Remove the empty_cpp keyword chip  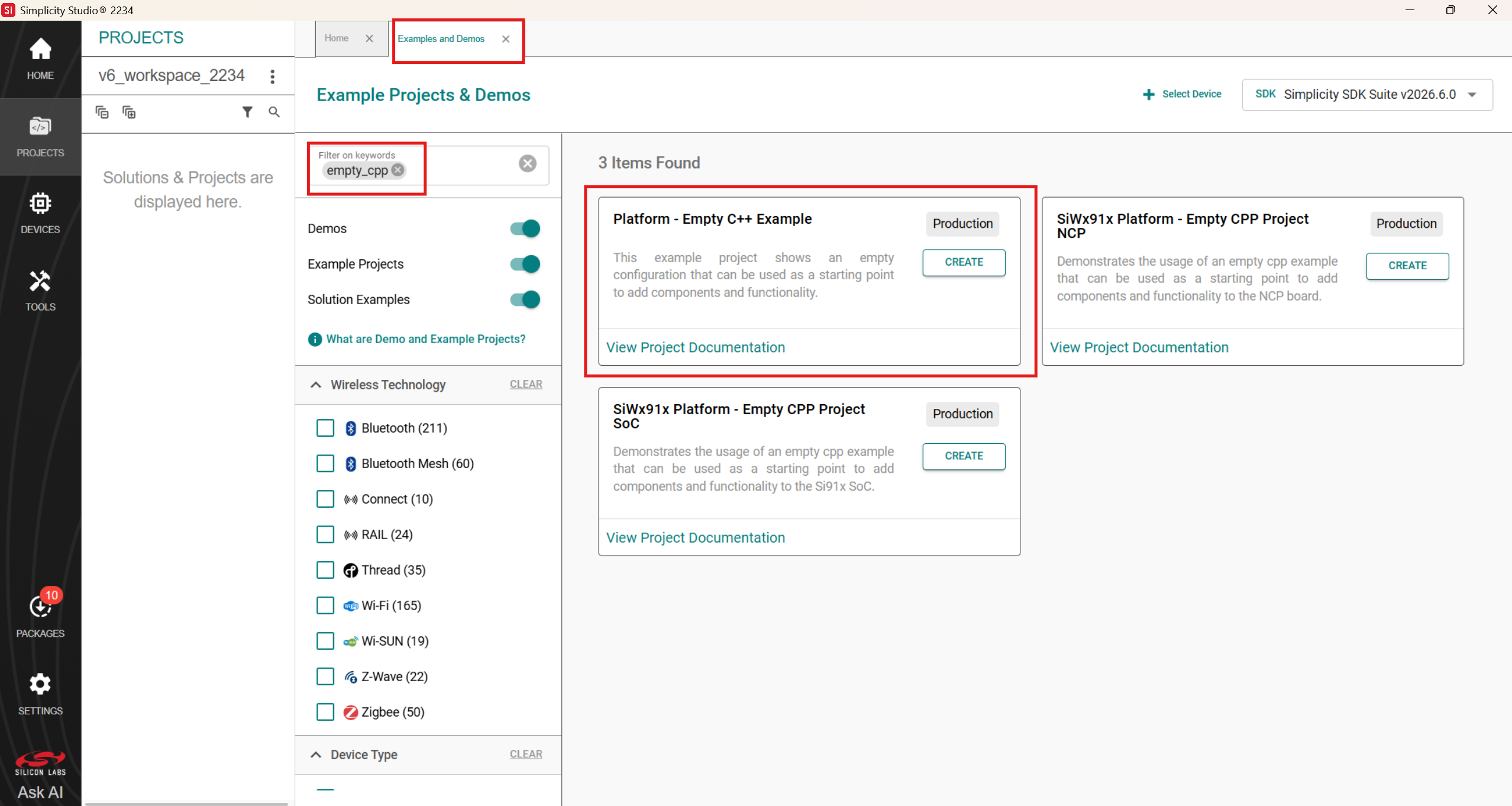[x=398, y=170]
